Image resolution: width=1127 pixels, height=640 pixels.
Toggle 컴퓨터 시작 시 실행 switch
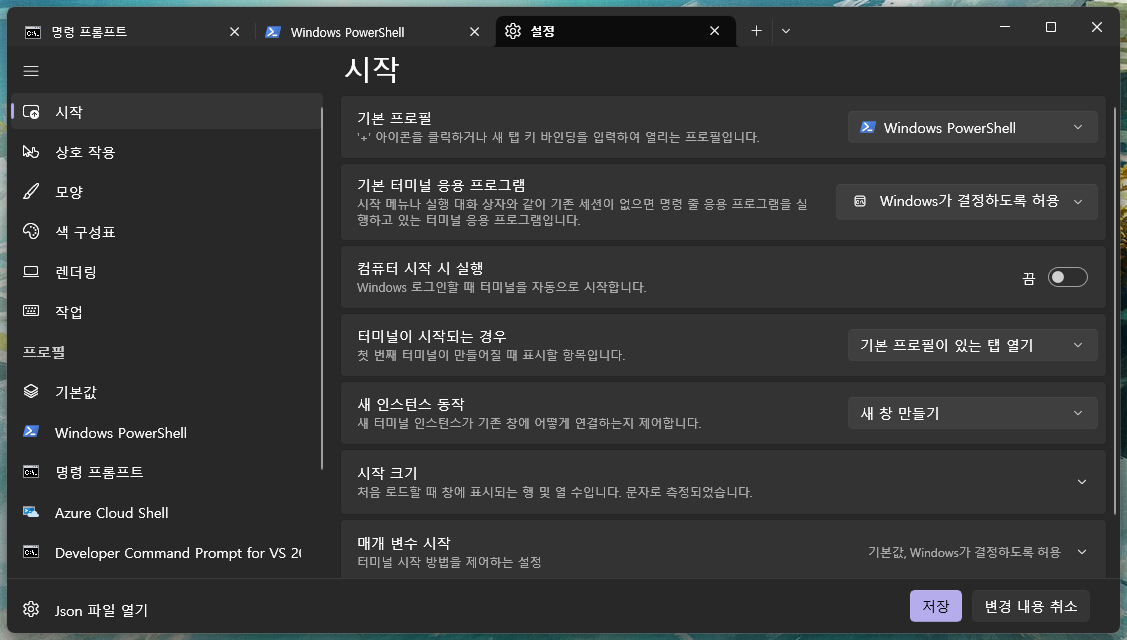(1067, 278)
